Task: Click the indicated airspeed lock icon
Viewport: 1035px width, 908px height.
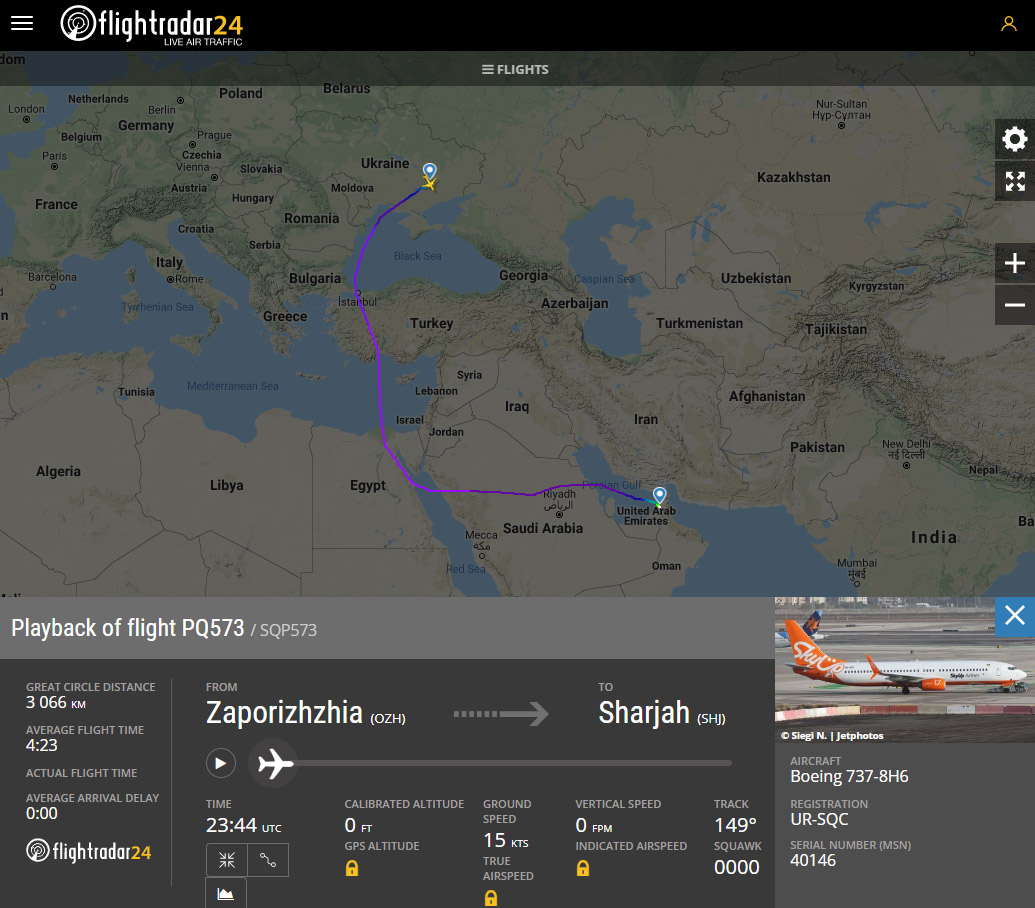Action: click(x=582, y=868)
